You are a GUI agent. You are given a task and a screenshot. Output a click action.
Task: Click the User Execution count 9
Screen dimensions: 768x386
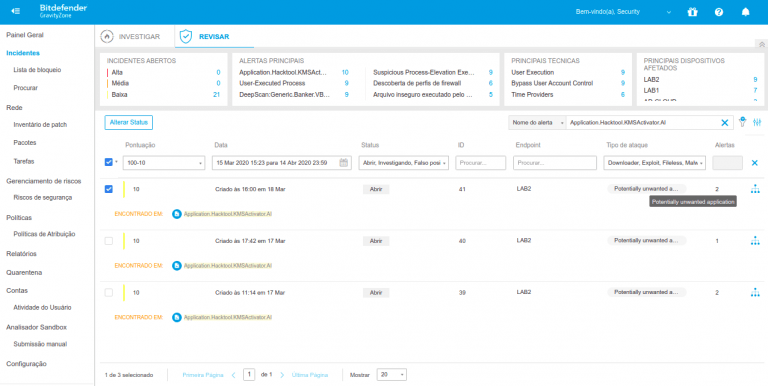pos(623,72)
